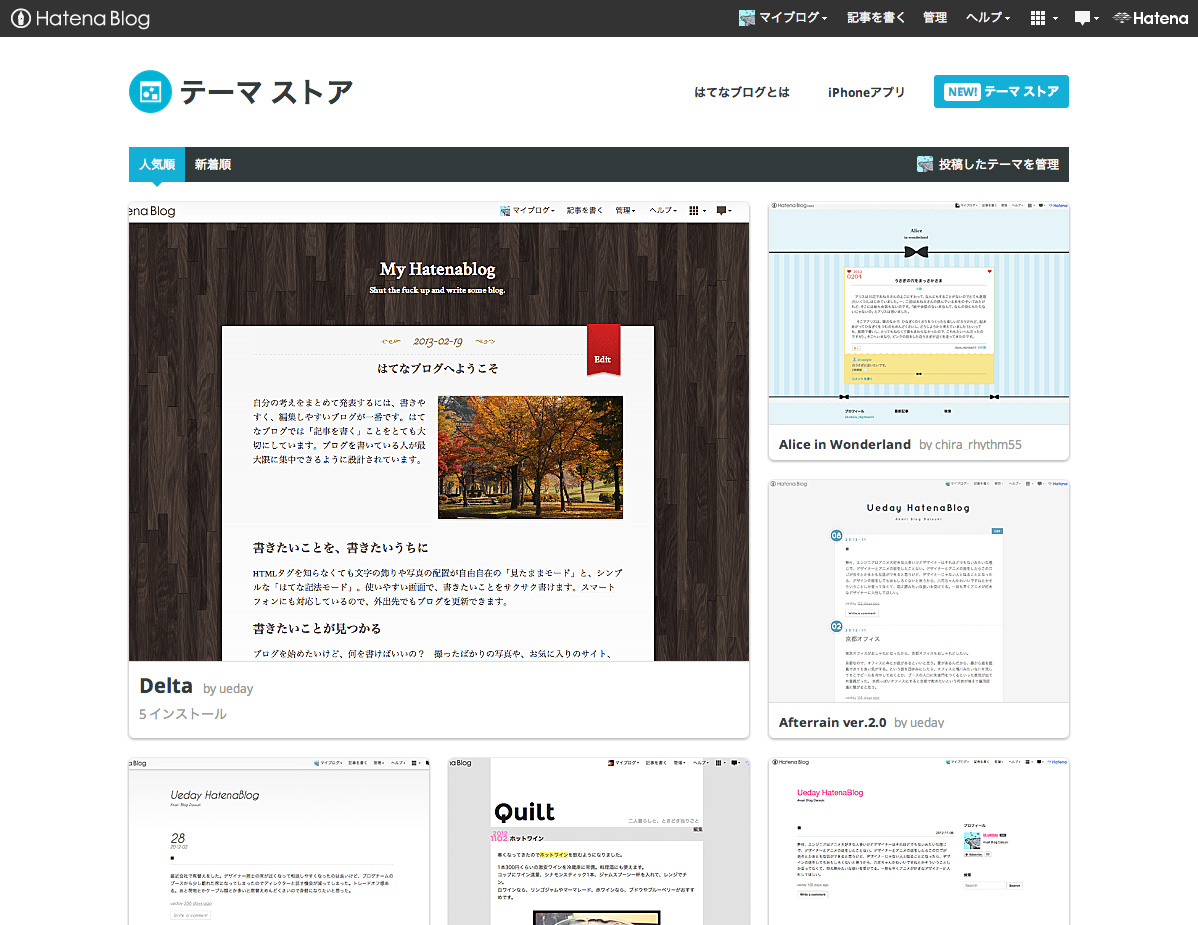Open the grid apps icon menu
The width and height of the screenshot is (1198, 925).
tap(1044, 18)
